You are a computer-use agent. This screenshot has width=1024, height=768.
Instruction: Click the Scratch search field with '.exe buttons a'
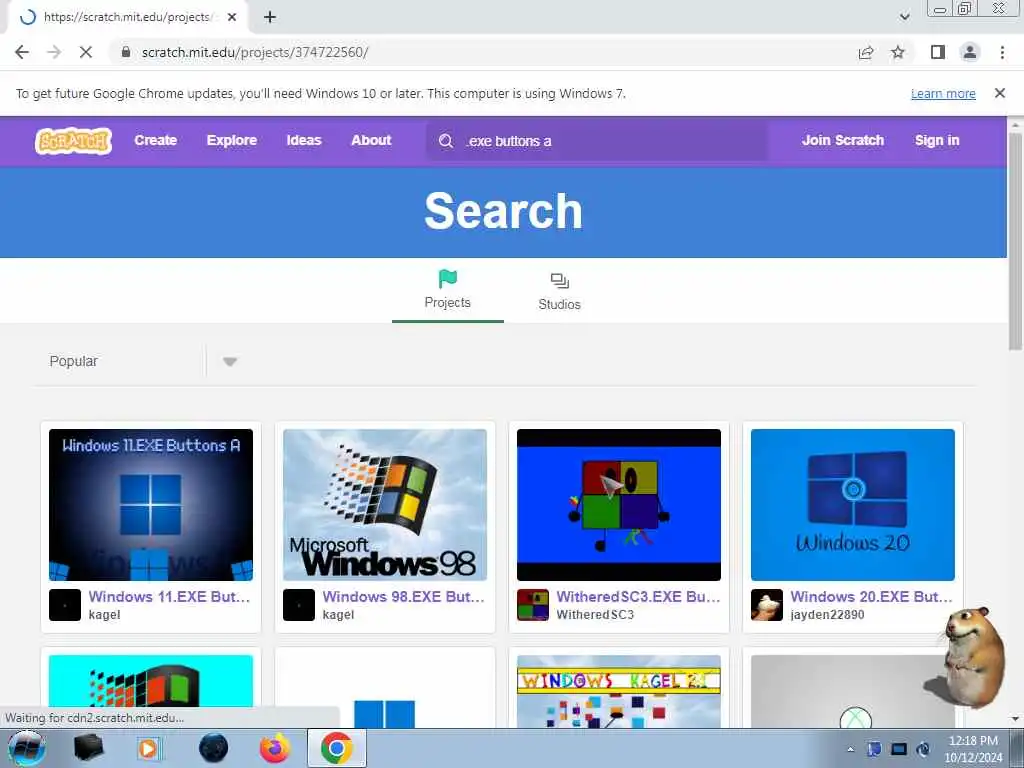click(x=597, y=141)
